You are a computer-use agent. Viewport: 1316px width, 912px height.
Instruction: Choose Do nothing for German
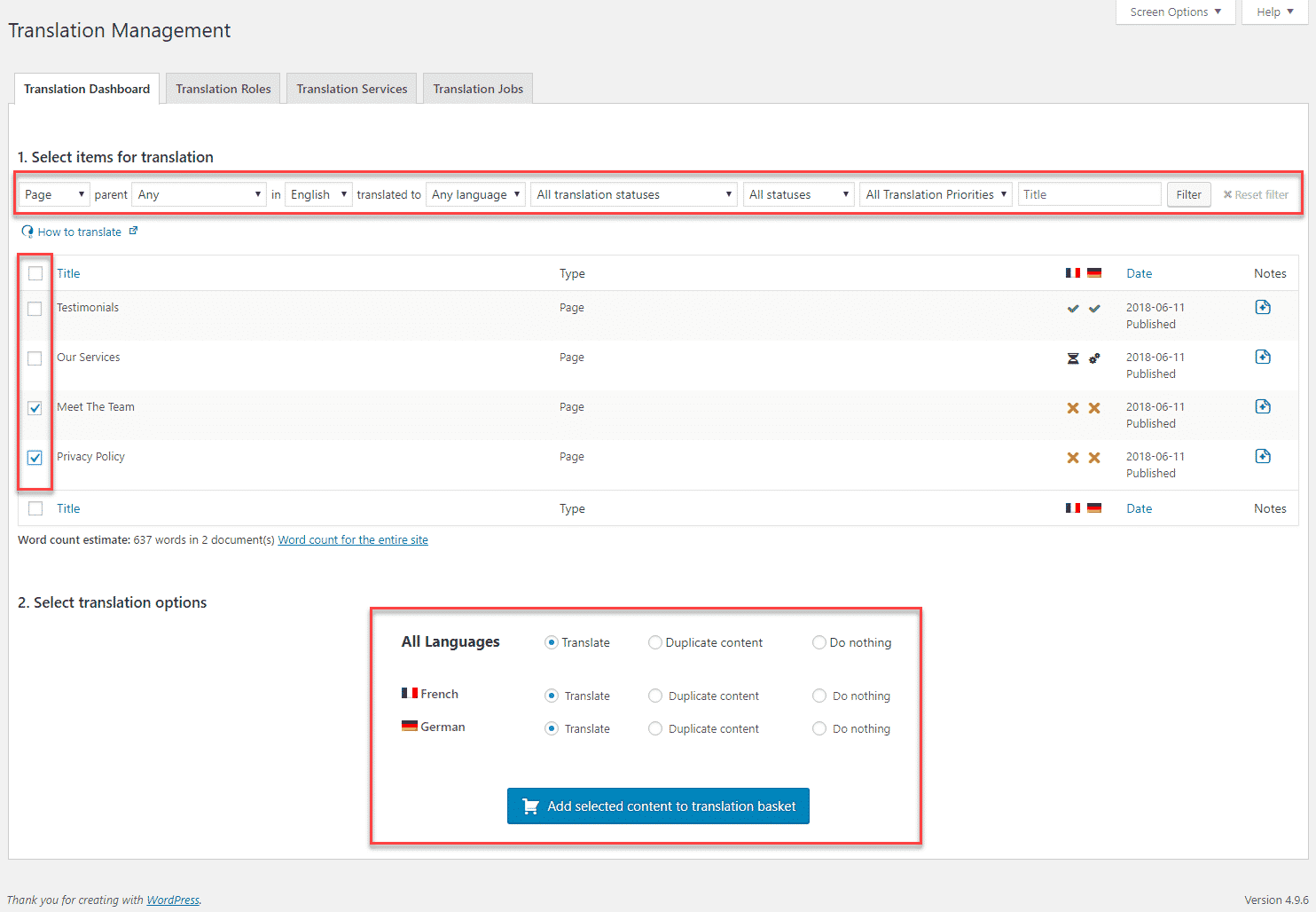[x=819, y=728]
